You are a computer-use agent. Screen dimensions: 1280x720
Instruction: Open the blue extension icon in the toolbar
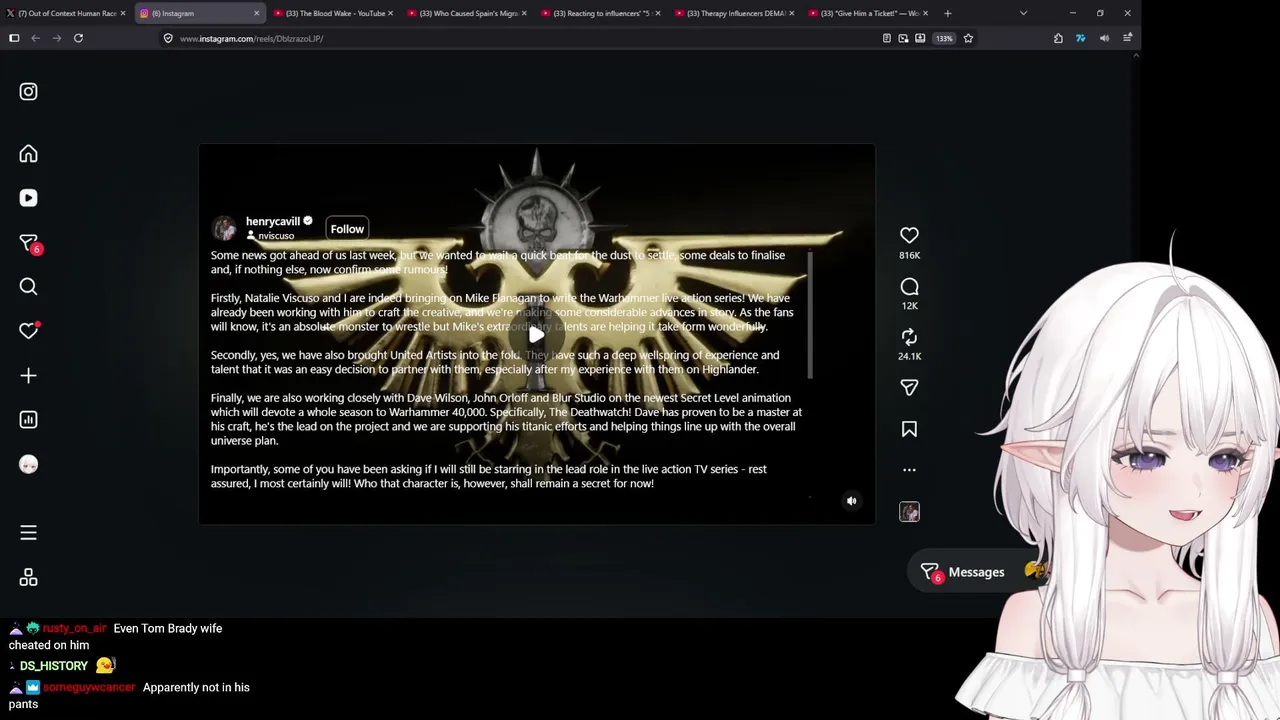coord(1080,38)
